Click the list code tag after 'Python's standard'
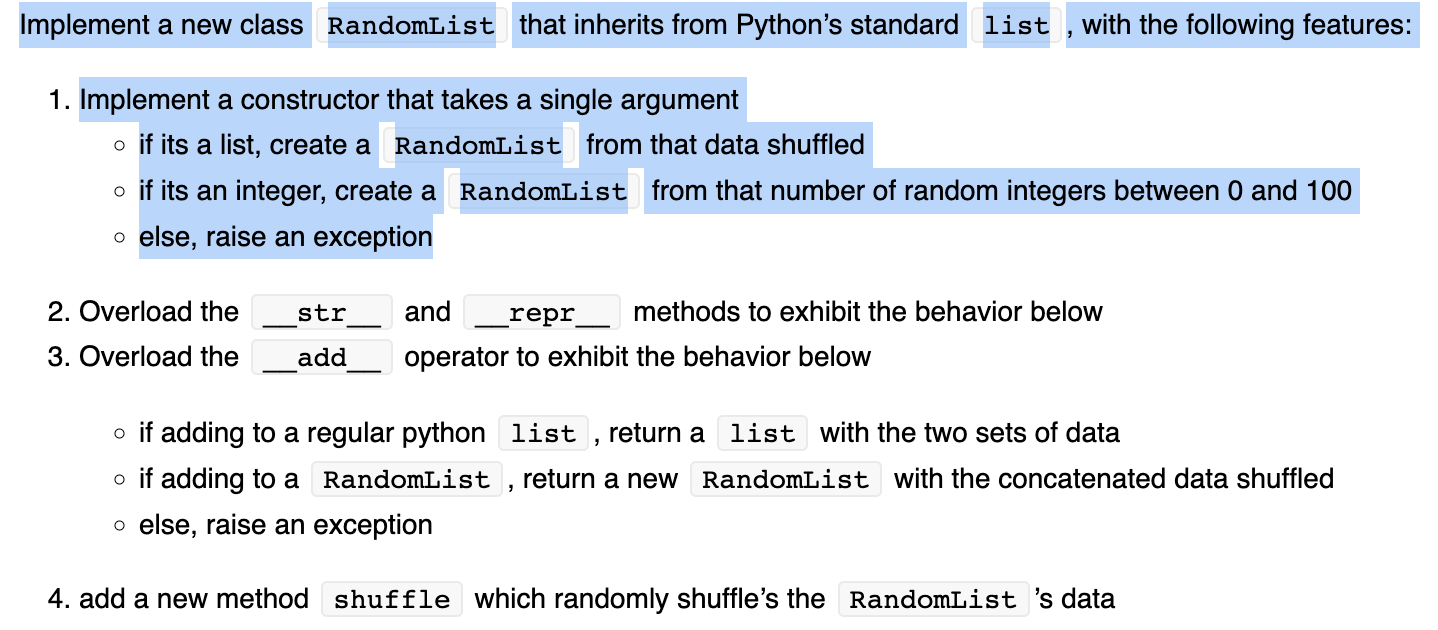This screenshot has height=630, width=1438. pos(1016,25)
